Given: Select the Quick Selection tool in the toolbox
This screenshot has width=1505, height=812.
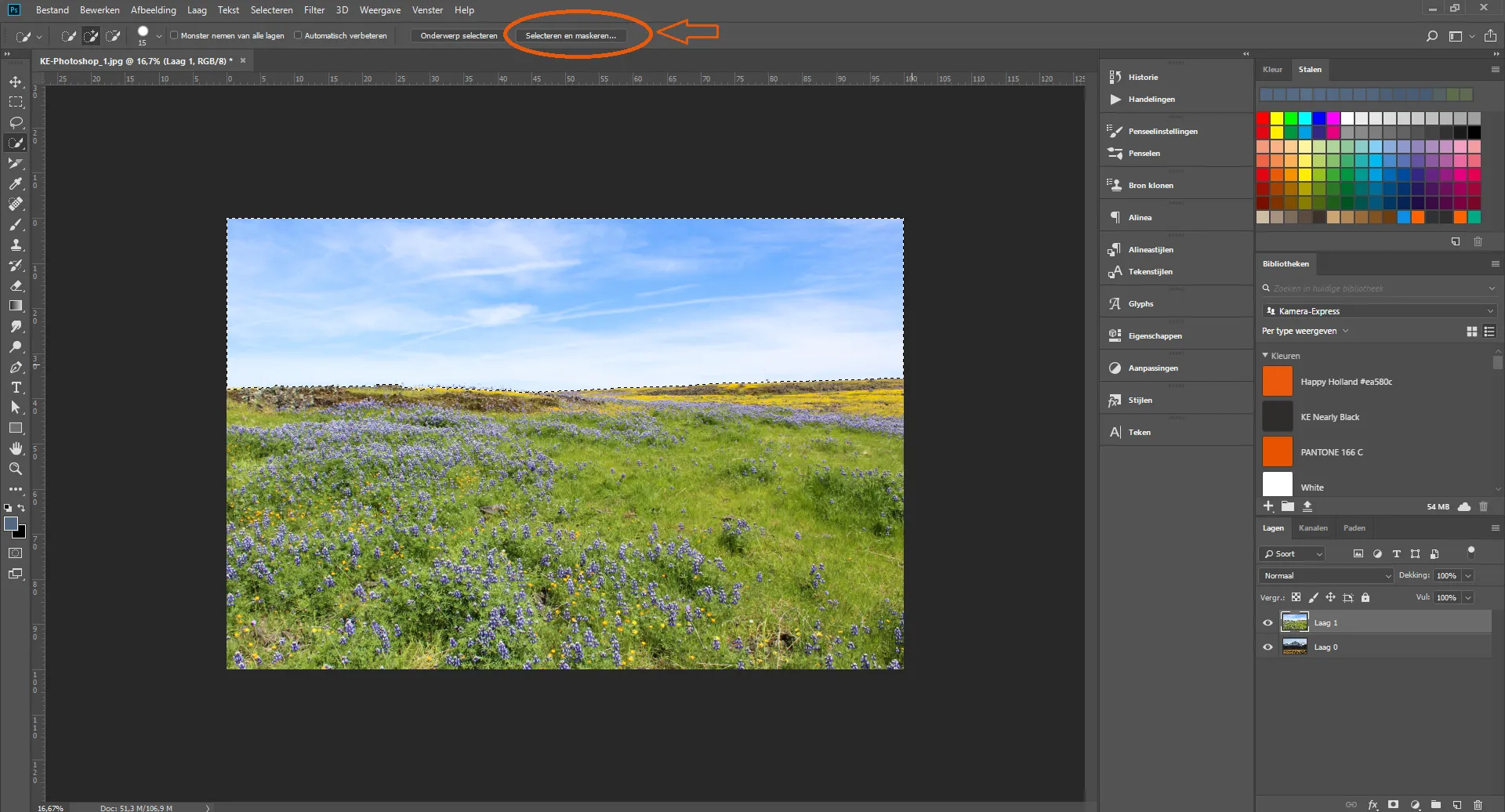Looking at the screenshot, I should click(x=16, y=143).
